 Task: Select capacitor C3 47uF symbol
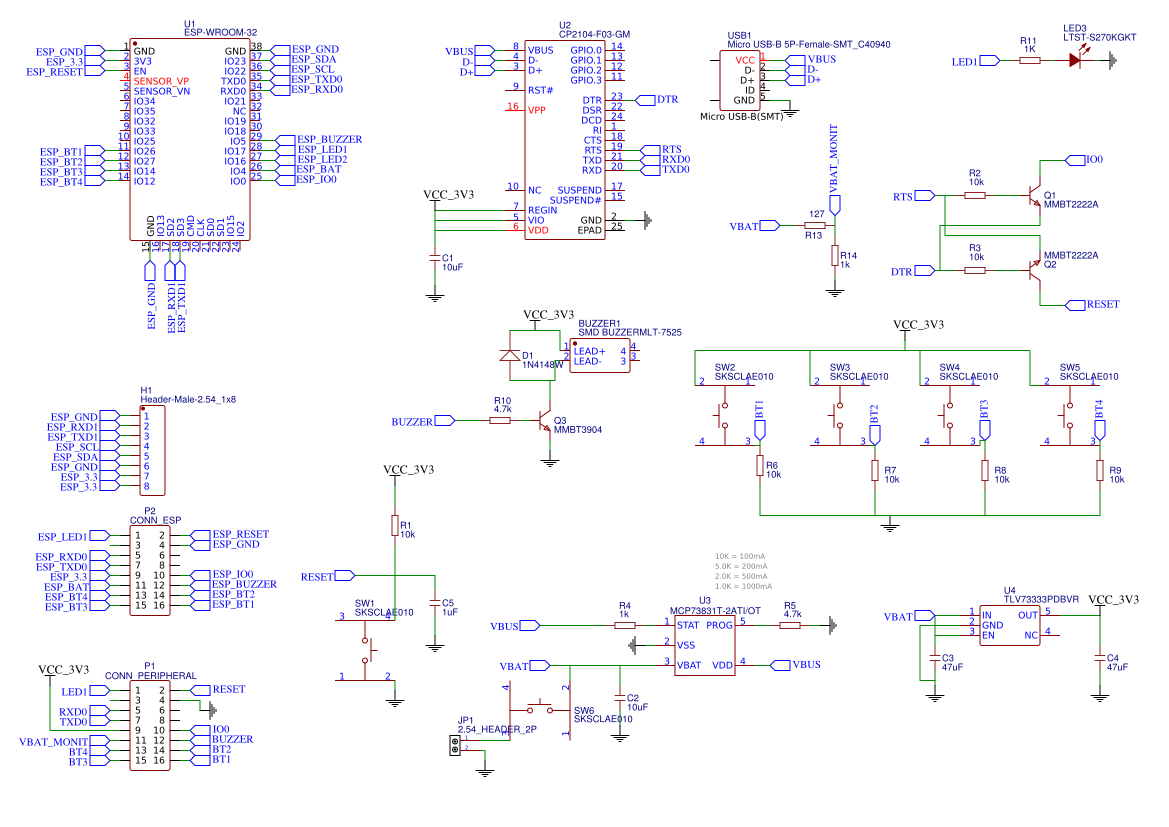[934, 658]
